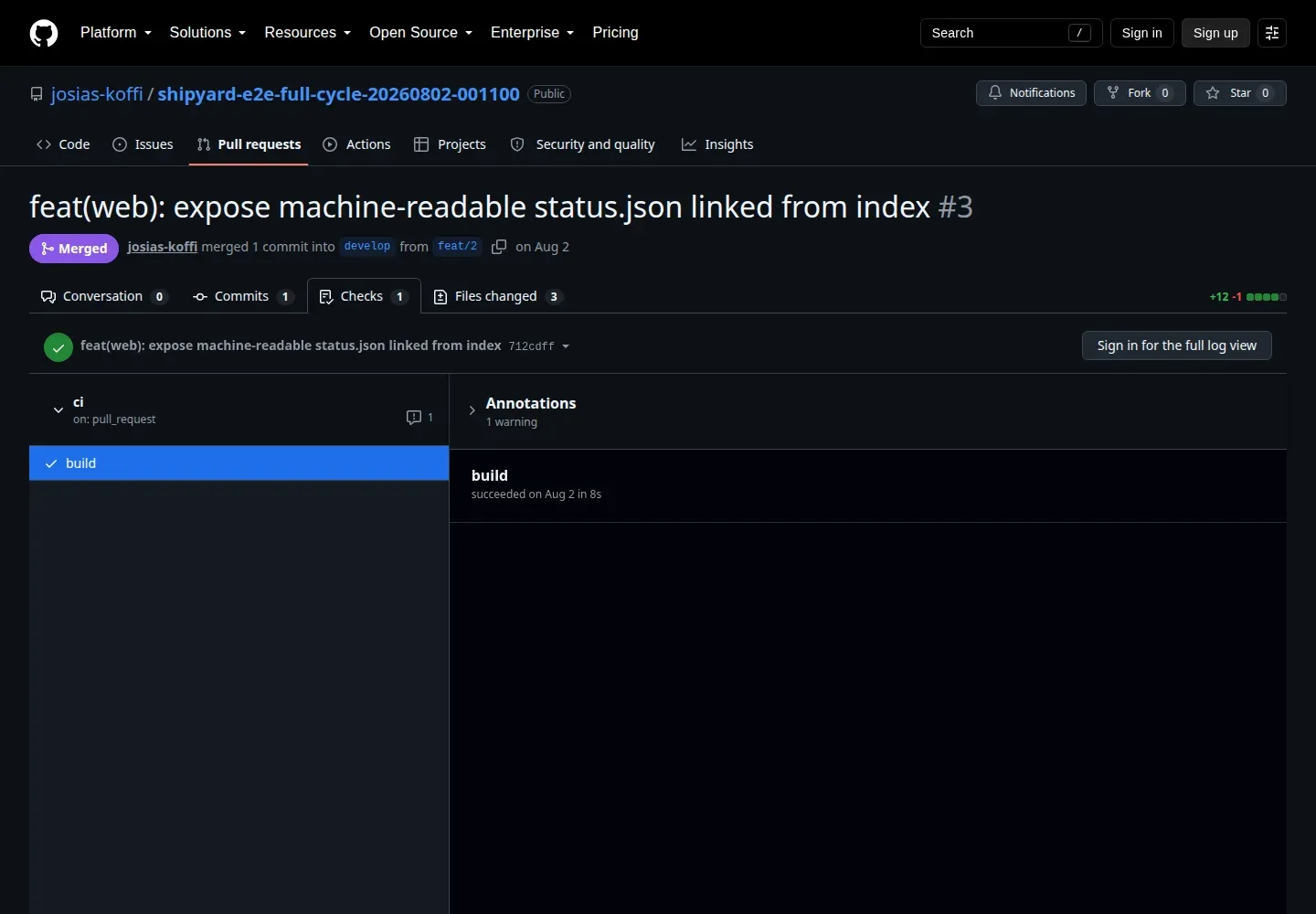Open josias-koffi author link near Merged
This screenshot has width=1316, height=914.
coord(163,247)
